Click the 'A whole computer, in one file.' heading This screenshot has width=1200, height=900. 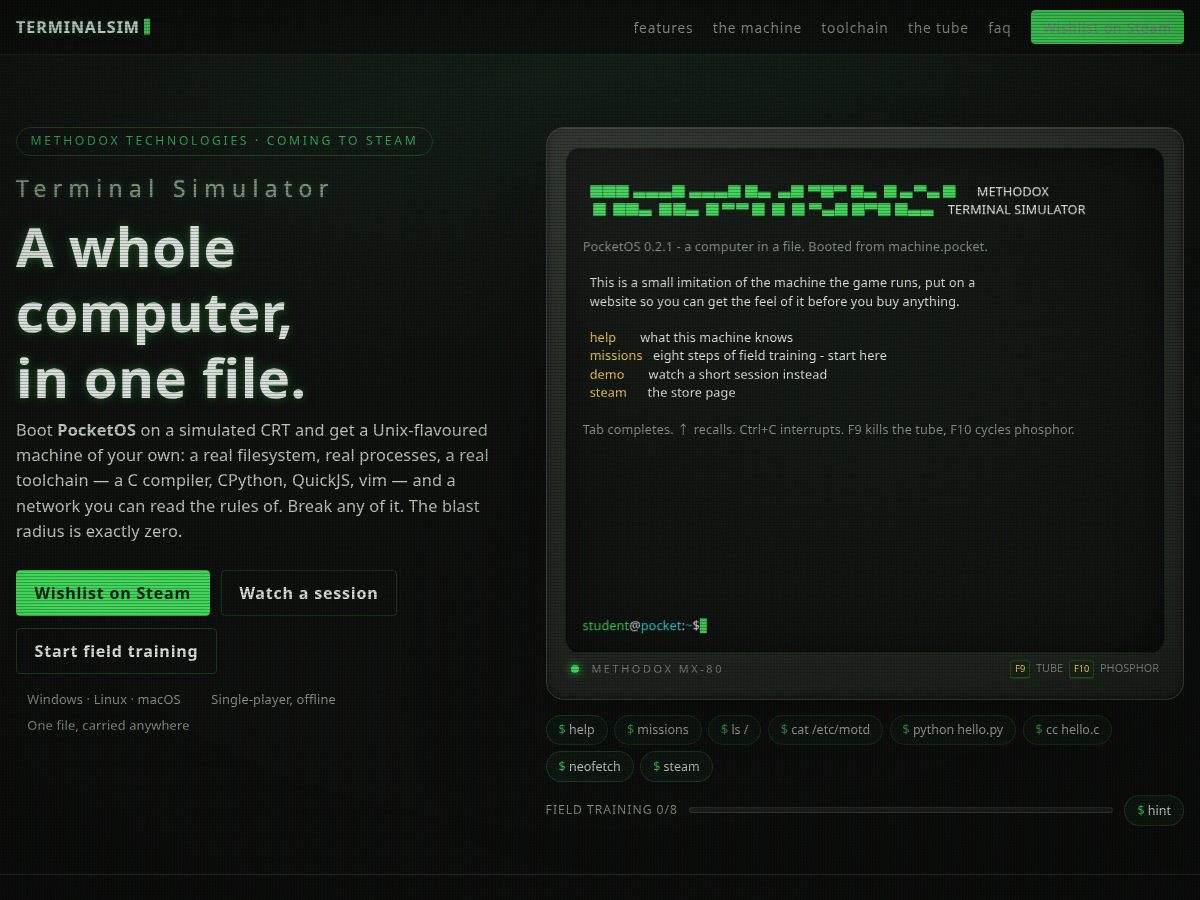160,313
